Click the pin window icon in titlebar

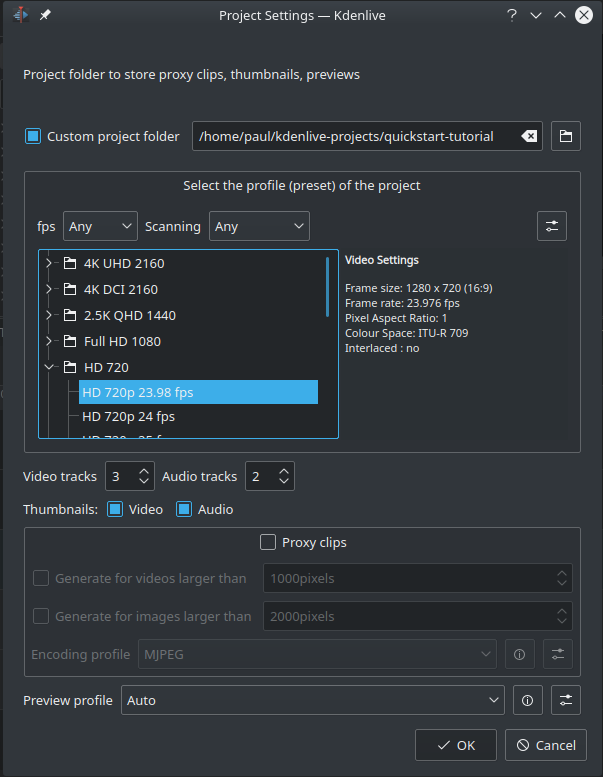[x=45, y=15]
